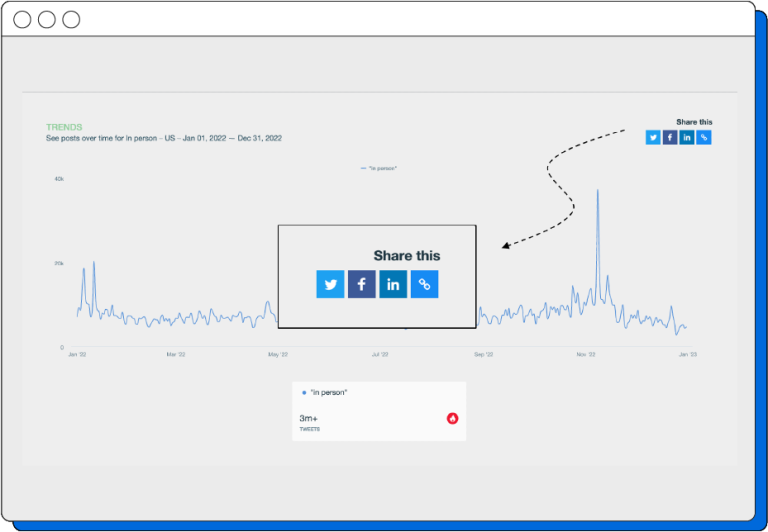Image resolution: width=768 pixels, height=532 pixels.
Task: Share to LinkedIn using the small top-right icon
Action: pos(687,137)
